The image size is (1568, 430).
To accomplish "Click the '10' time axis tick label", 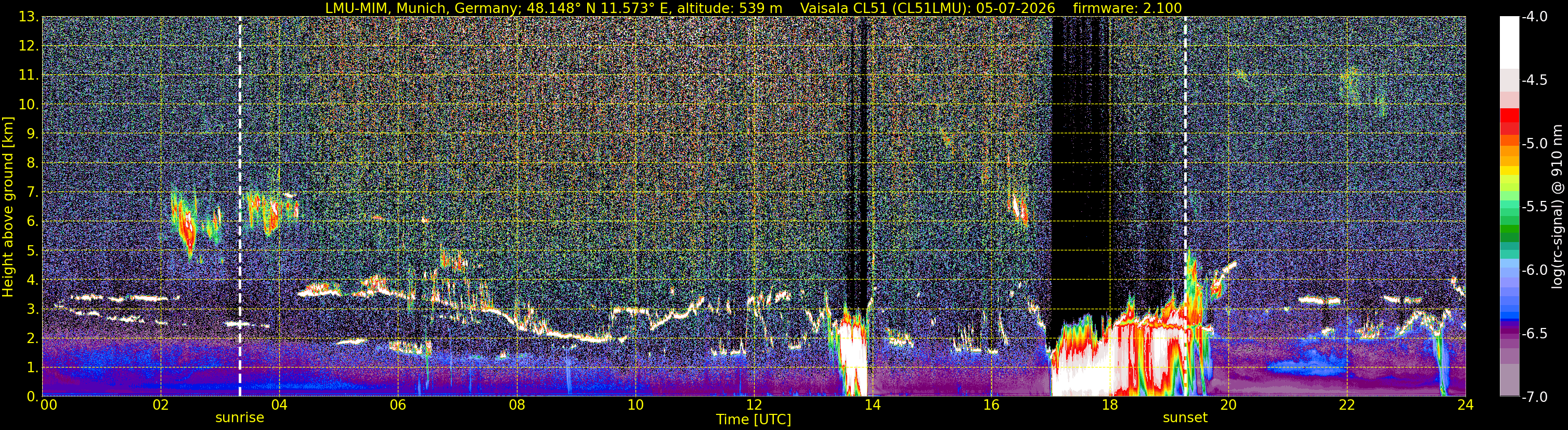I will [x=635, y=405].
